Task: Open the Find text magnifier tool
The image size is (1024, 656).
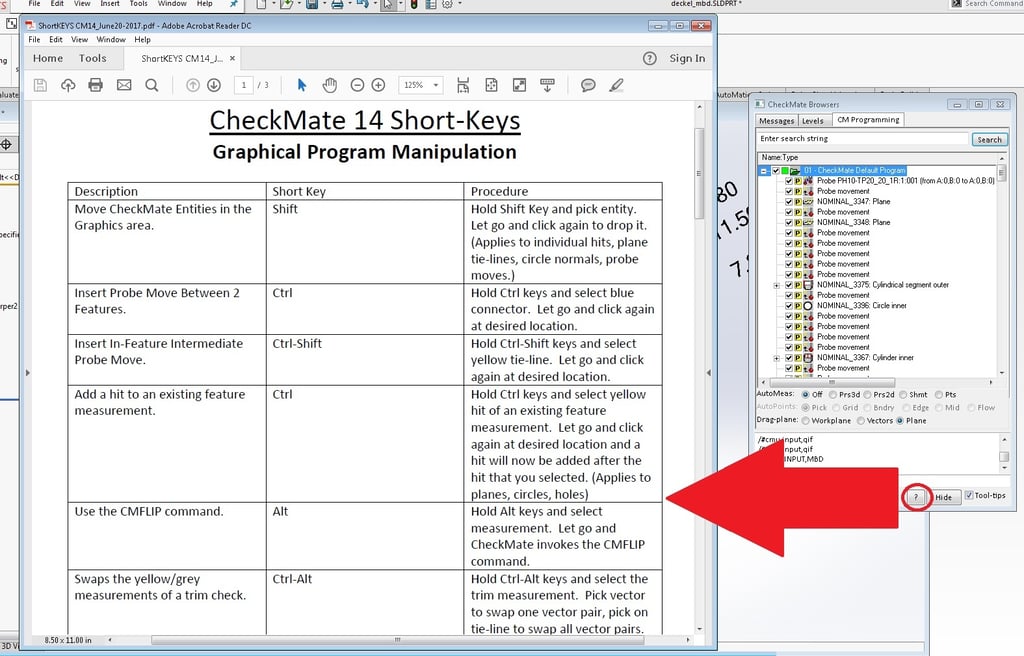Action: (152, 85)
